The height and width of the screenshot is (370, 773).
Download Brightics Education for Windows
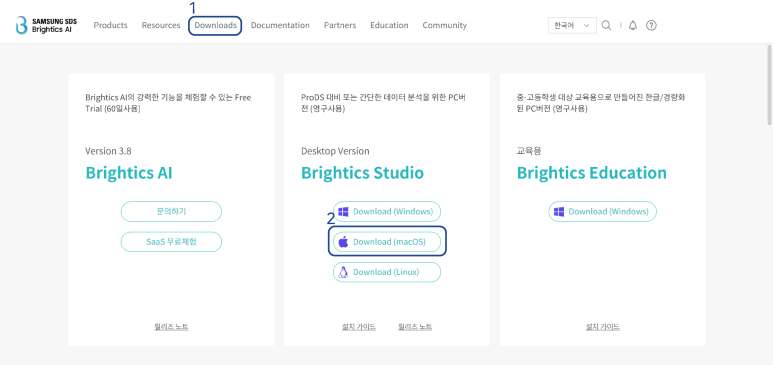[x=602, y=211]
